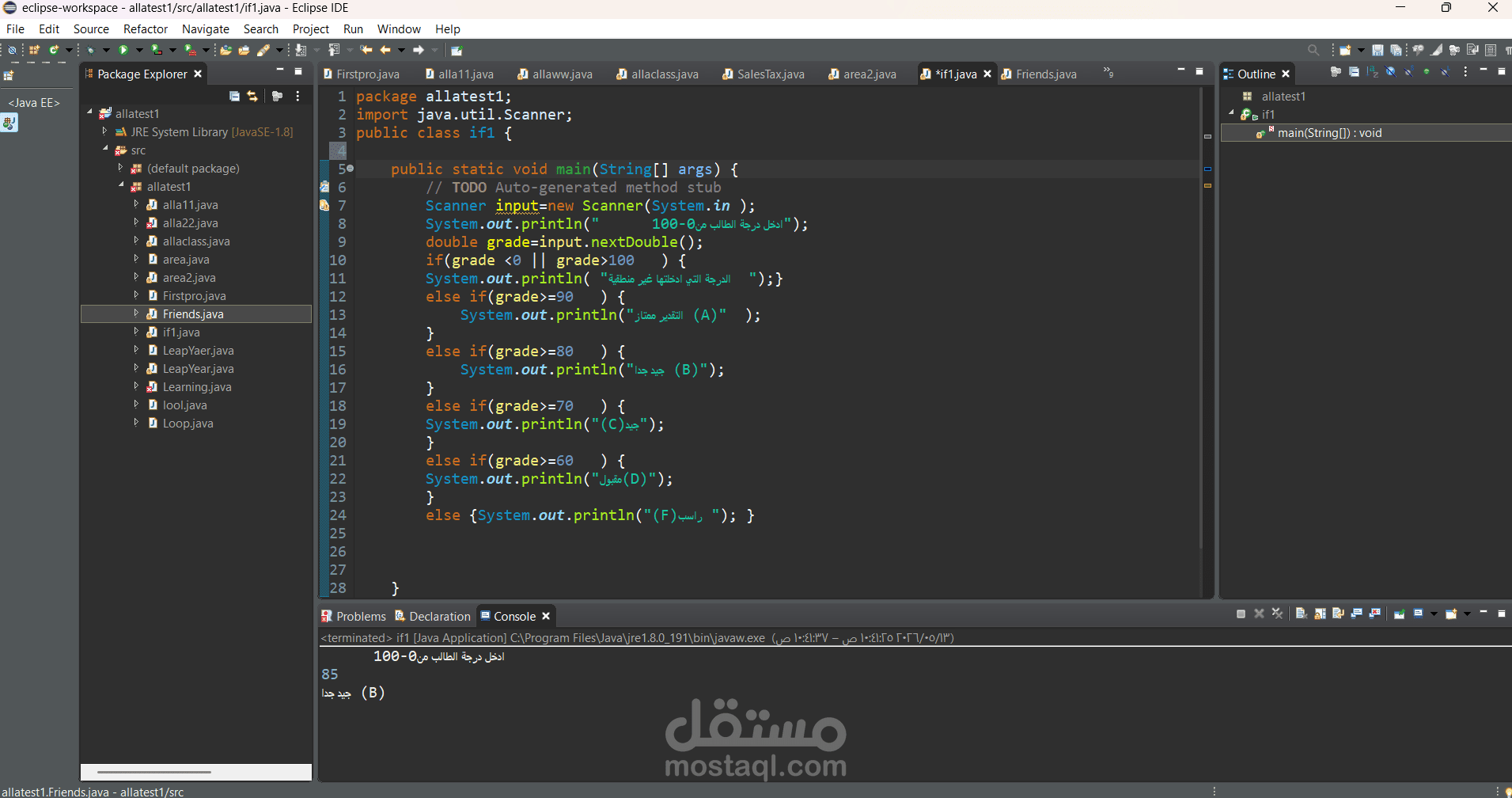Screen dimensions: 1512x798
Task: Show hidden editor tabs list chevron
Action: tap(1108, 72)
